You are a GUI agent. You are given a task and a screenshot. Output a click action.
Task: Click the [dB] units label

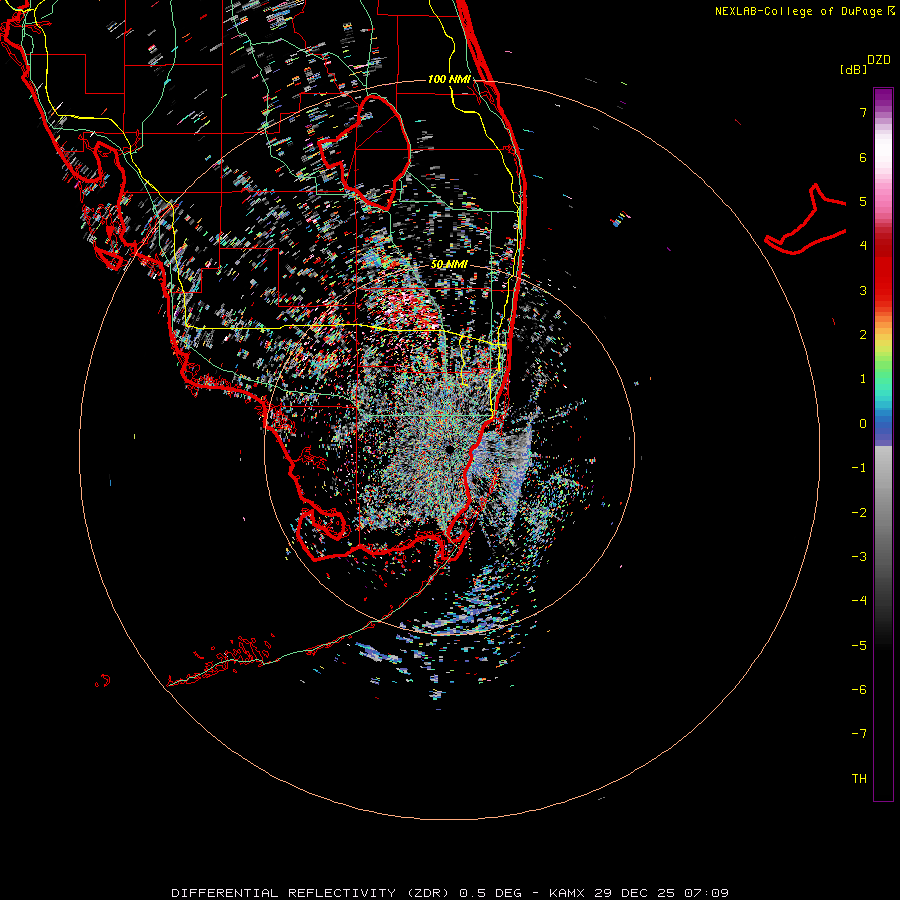click(x=853, y=69)
